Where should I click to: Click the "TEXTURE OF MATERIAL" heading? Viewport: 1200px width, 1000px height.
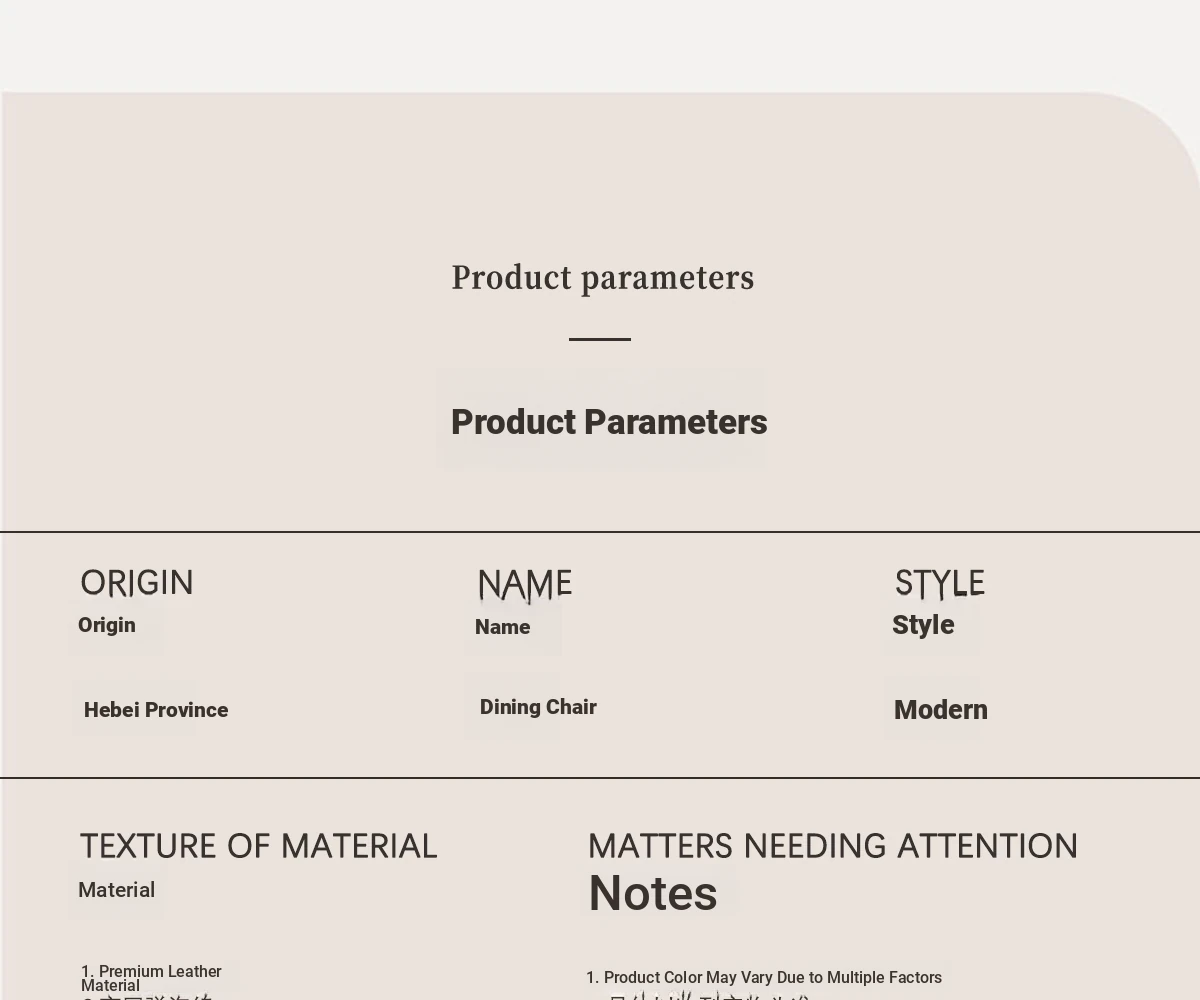click(258, 846)
